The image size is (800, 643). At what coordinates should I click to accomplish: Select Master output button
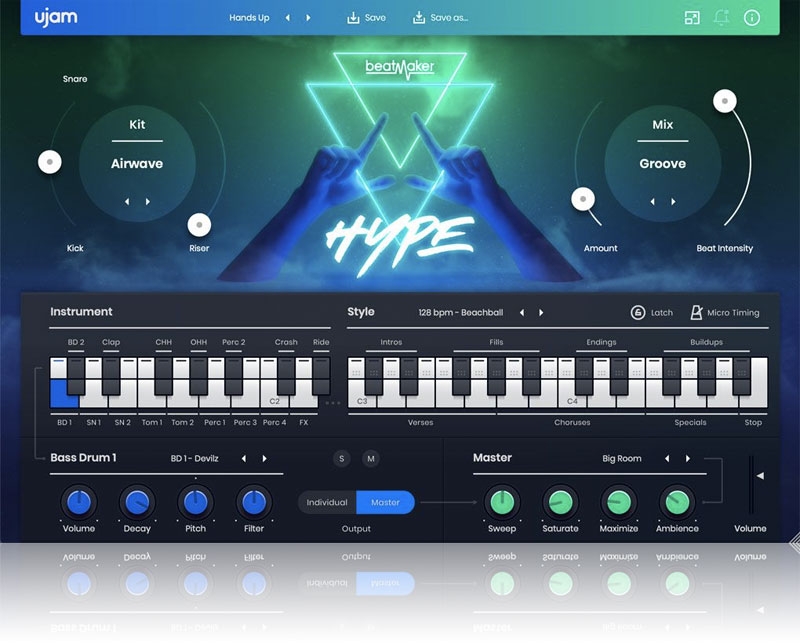385,503
